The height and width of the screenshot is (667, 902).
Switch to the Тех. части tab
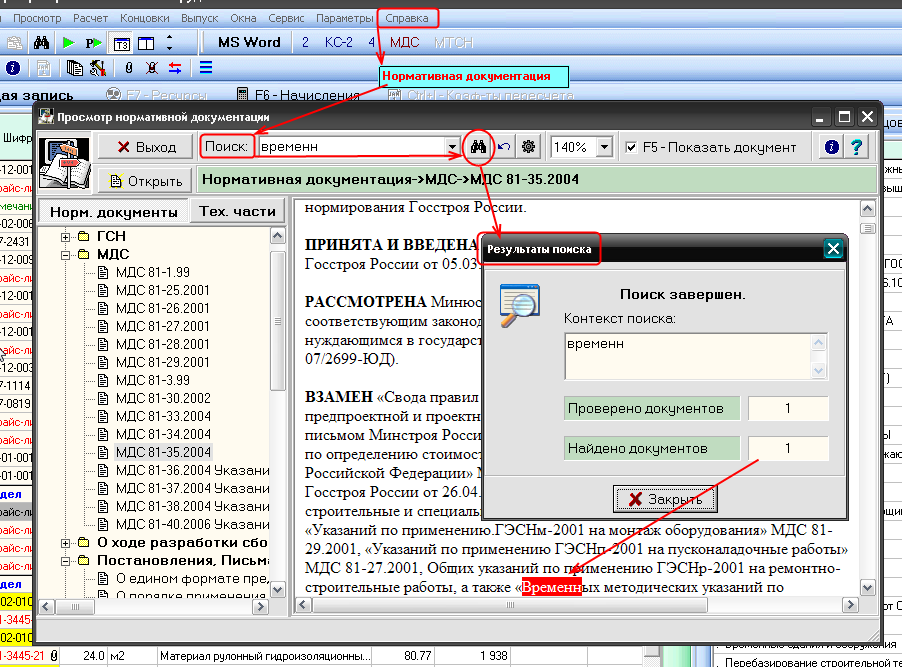[x=238, y=211]
